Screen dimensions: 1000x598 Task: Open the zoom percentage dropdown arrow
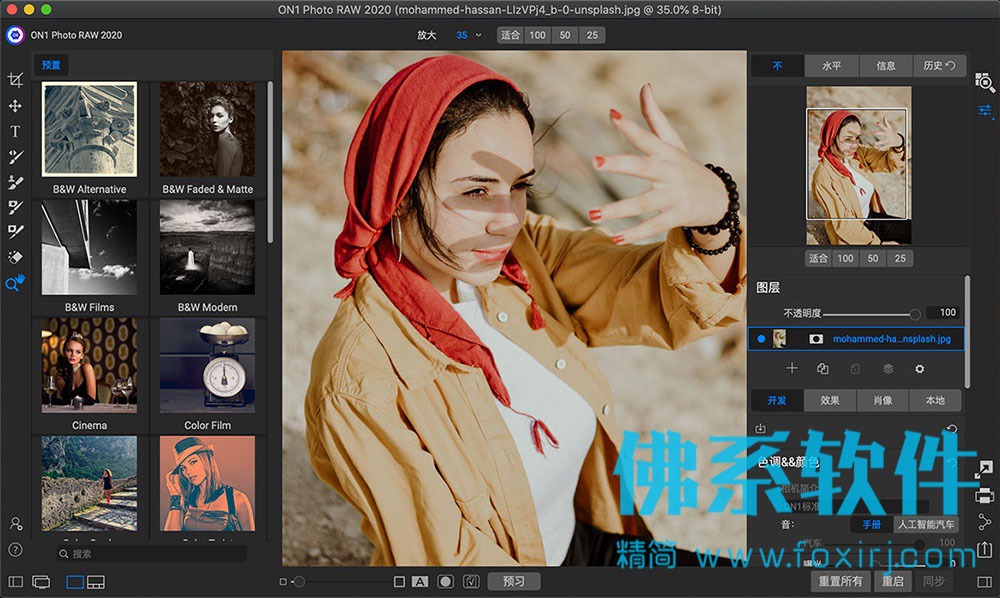tap(478, 35)
